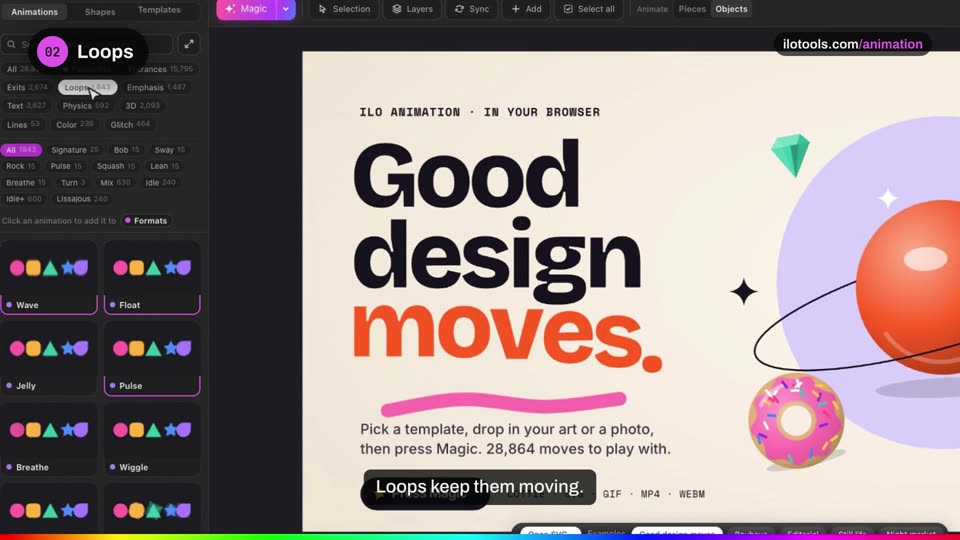Filter by Emphasis category chip
960x540 pixels.
(156, 88)
